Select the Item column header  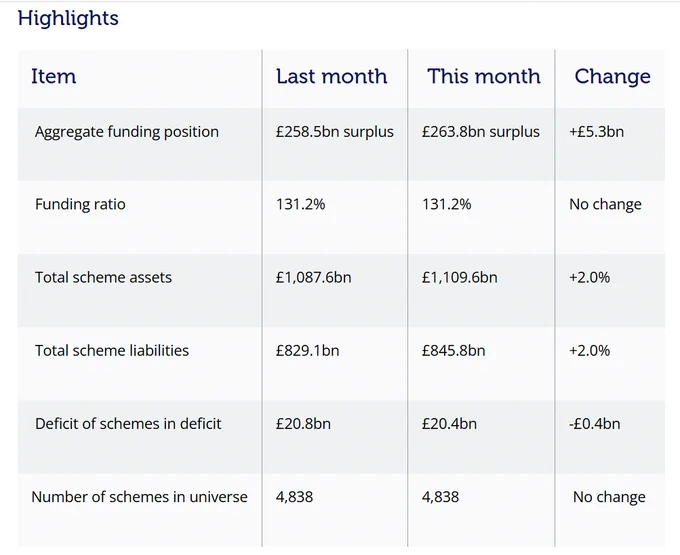(x=53, y=76)
